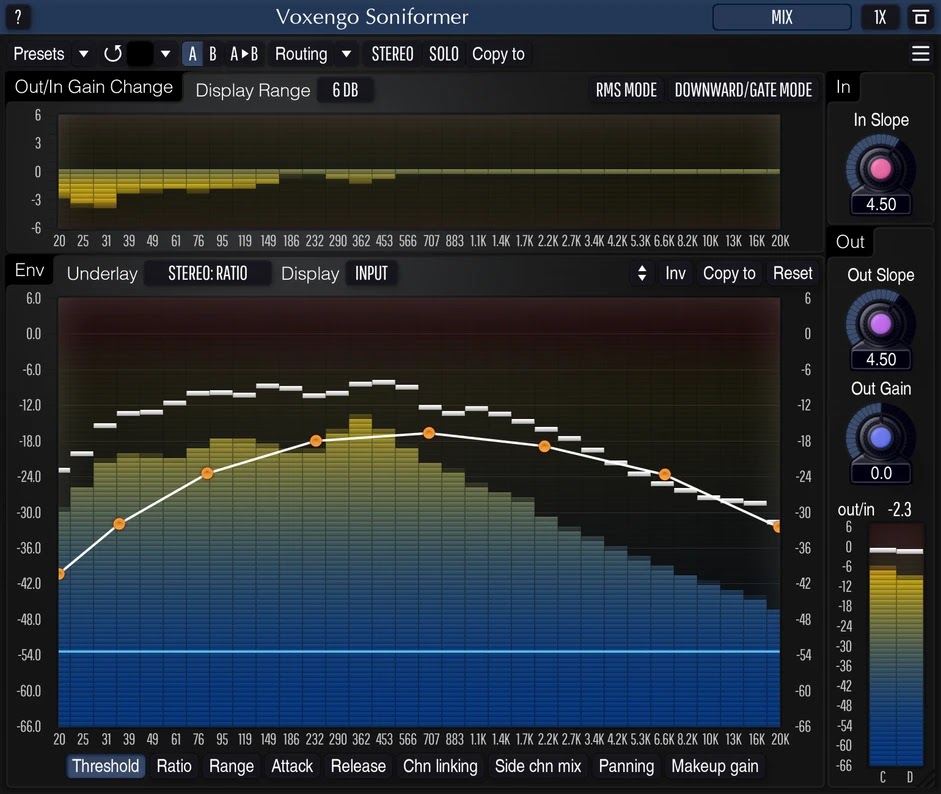Click the Voxengo Soniformer title text
The width and height of the screenshot is (941, 794).
[371, 17]
